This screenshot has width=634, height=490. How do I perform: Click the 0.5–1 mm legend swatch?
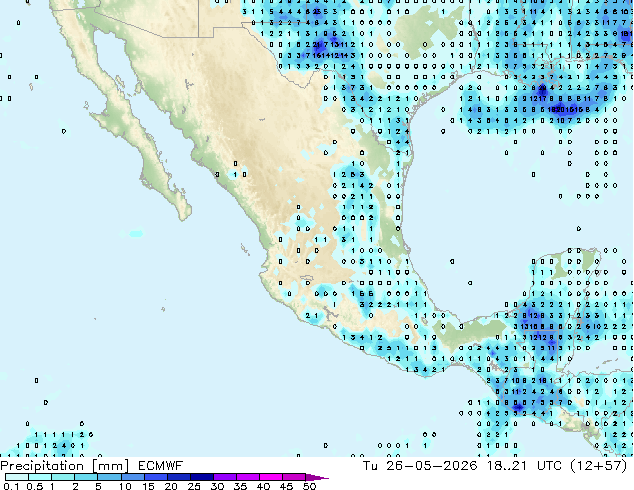pyautogui.click(x=40, y=477)
